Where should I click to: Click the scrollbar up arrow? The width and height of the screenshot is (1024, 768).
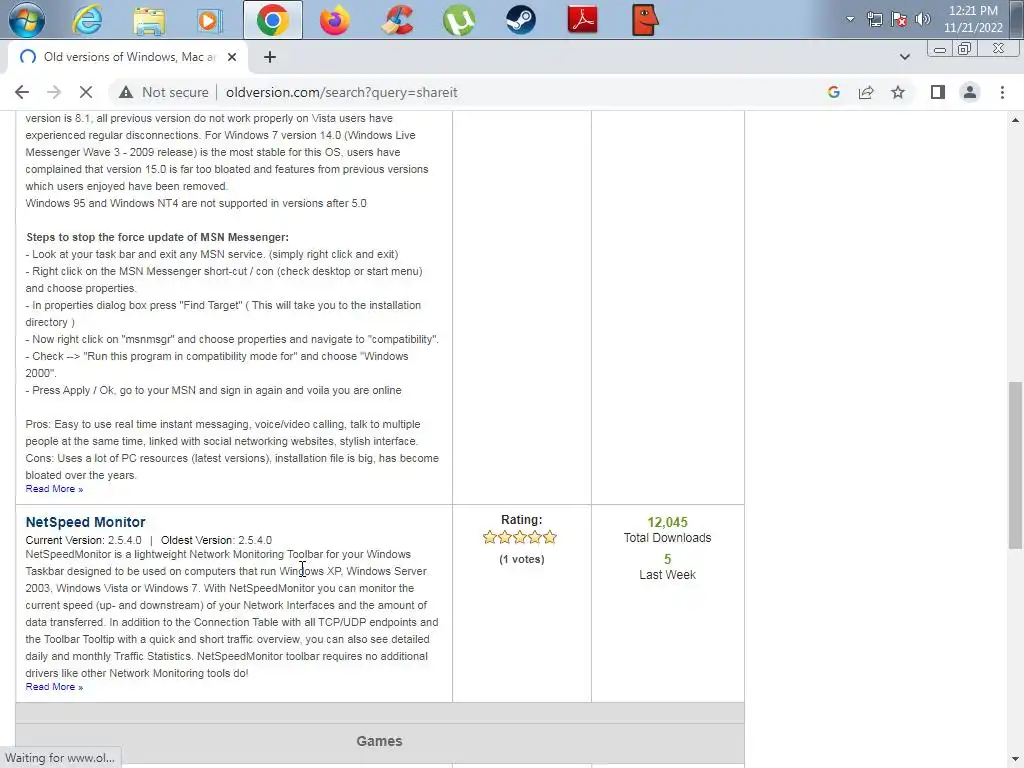(1015, 120)
